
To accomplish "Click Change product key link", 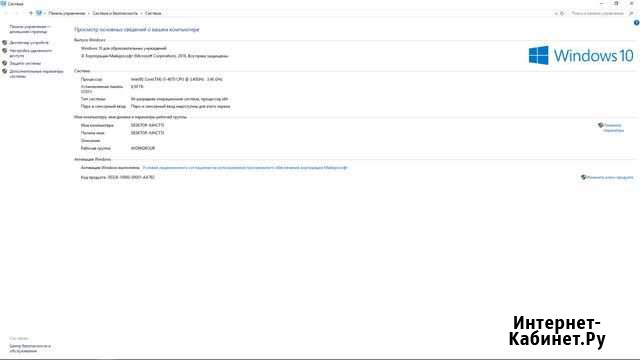I will (x=610, y=177).
